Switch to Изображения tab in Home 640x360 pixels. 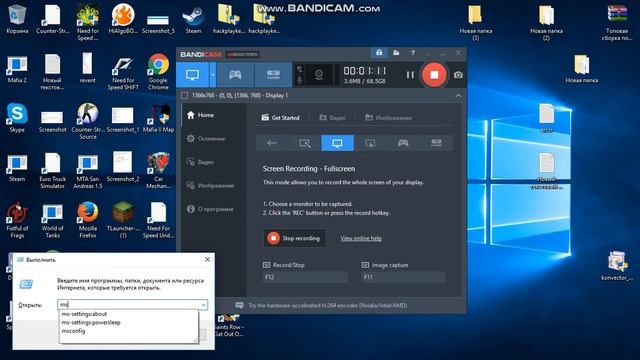click(x=388, y=118)
